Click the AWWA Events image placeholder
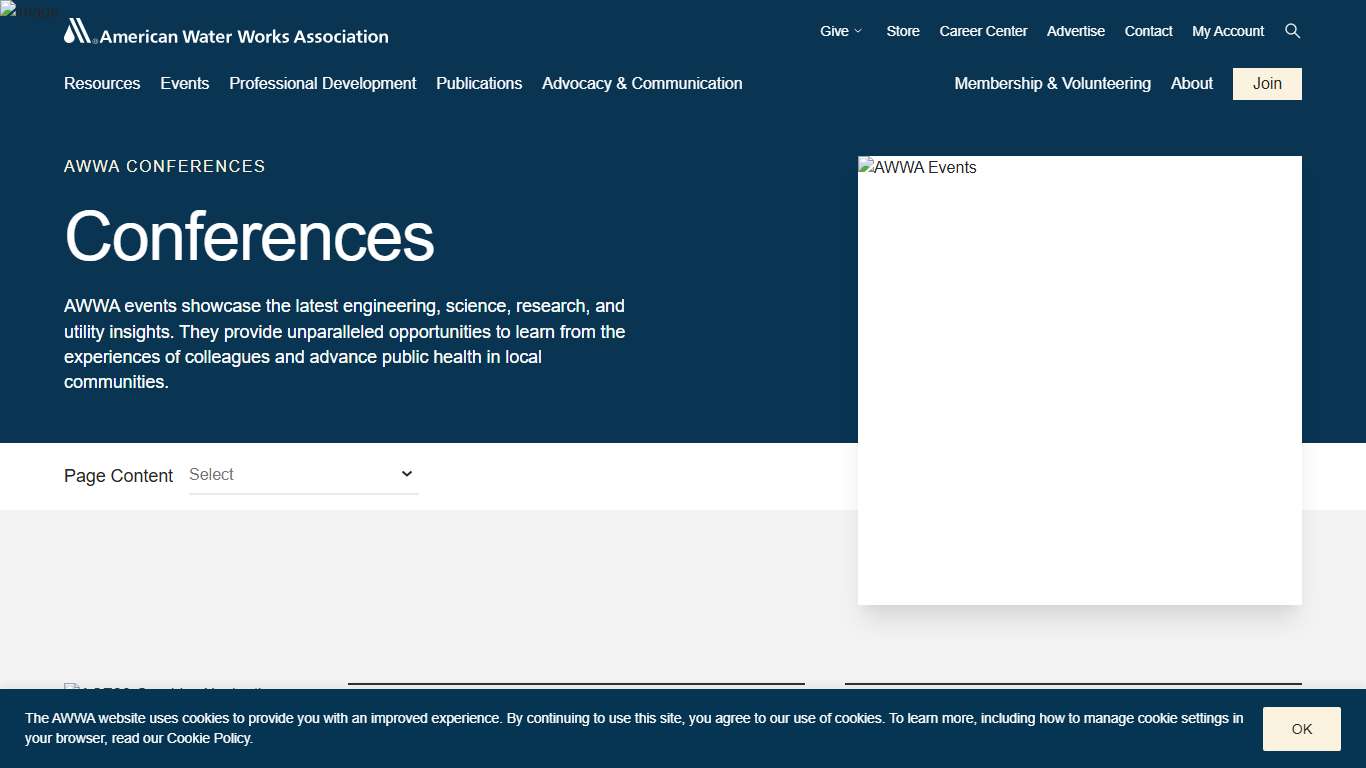The image size is (1366, 768). (x=1079, y=380)
